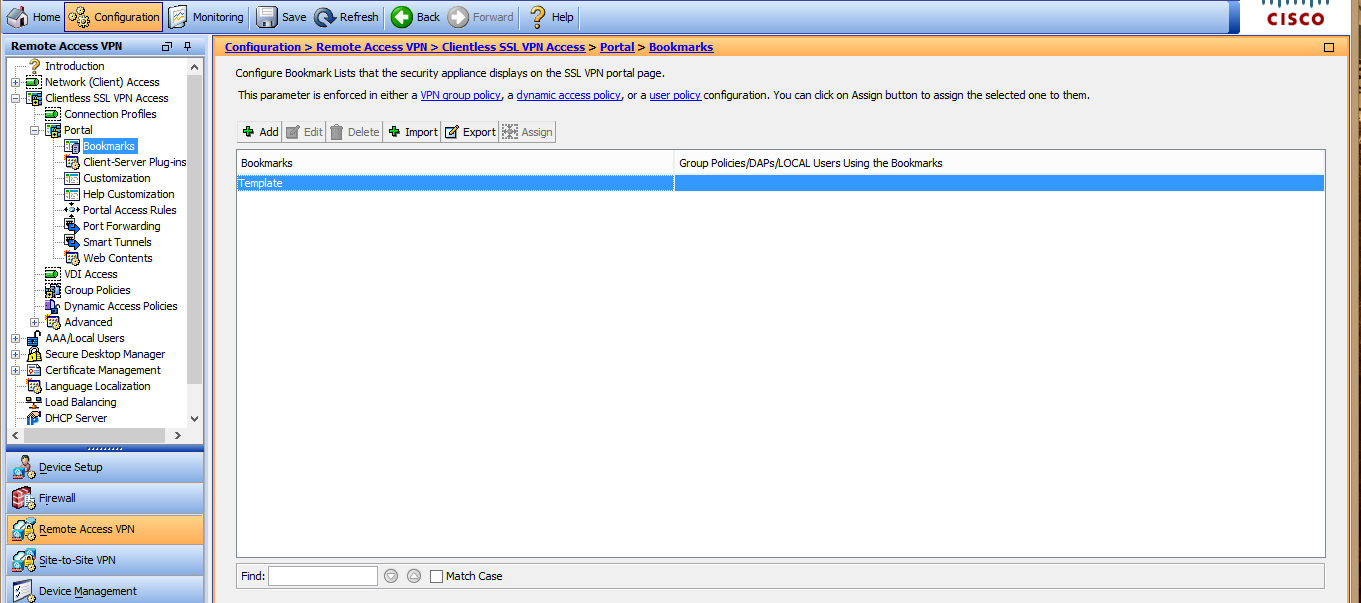Import a bookmark list
The width and height of the screenshot is (1361, 603).
(412, 132)
